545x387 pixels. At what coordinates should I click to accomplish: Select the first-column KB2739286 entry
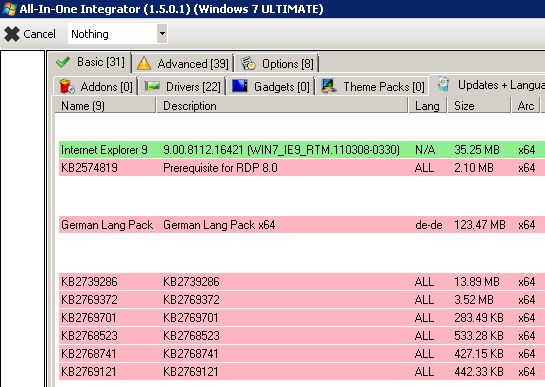[x=89, y=282]
